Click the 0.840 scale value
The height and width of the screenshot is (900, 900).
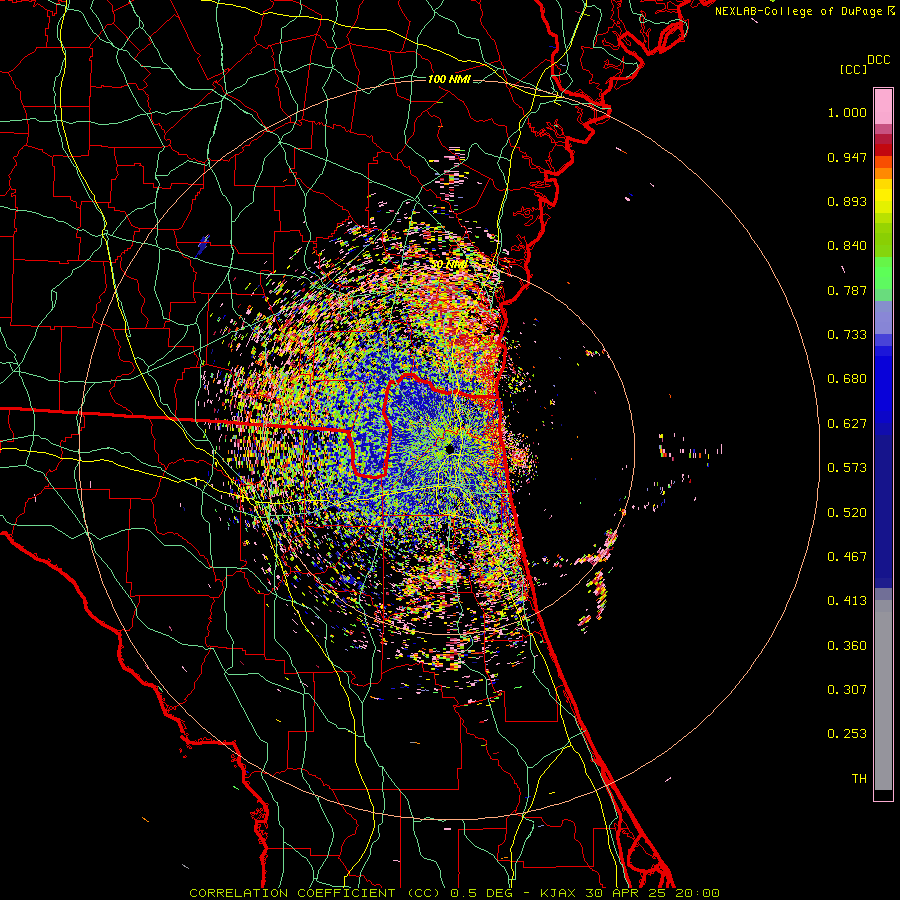(847, 246)
